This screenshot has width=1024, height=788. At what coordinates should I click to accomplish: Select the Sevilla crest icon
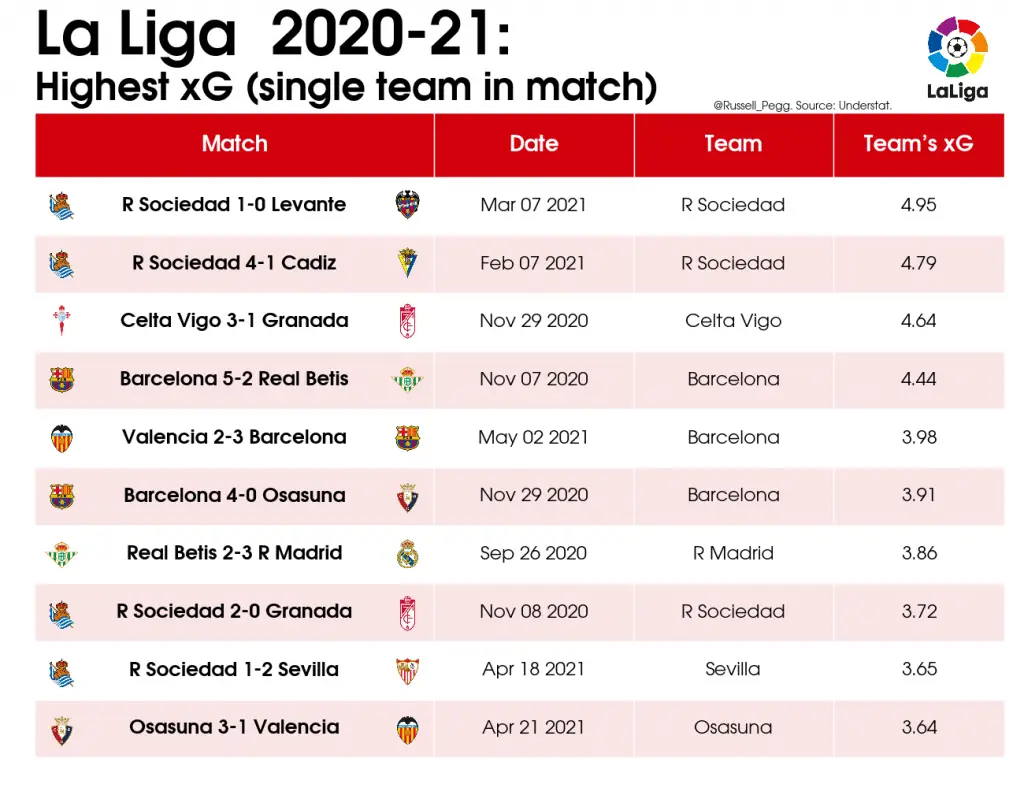pos(408,670)
